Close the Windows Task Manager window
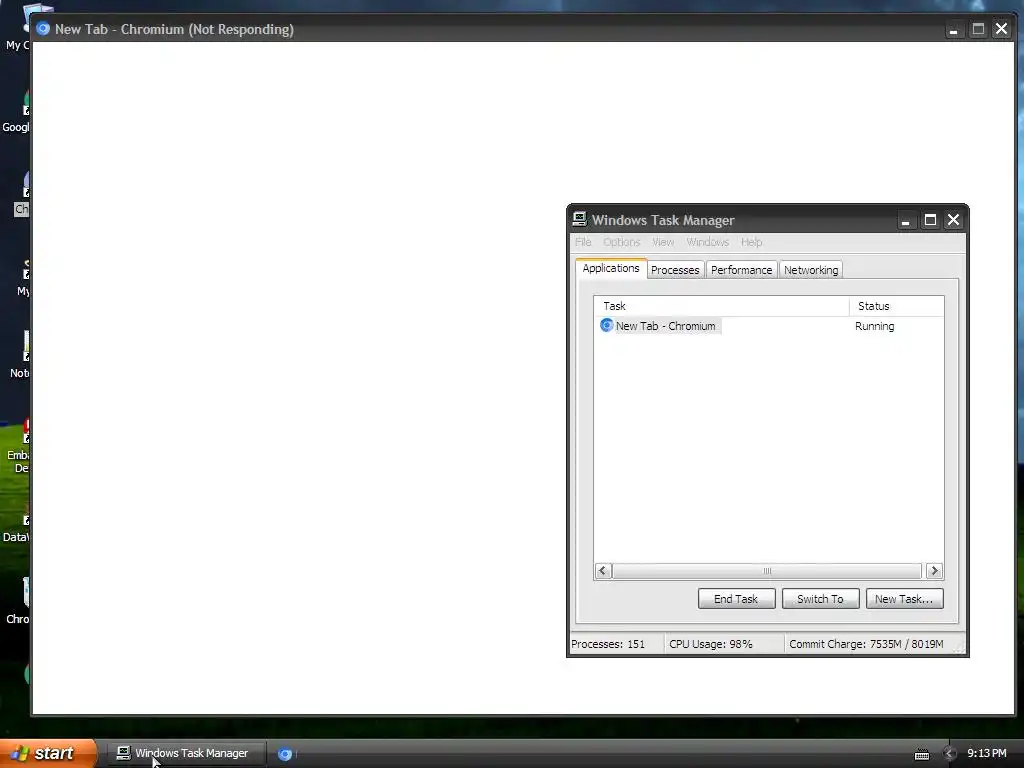This screenshot has width=1024, height=768. [953, 220]
